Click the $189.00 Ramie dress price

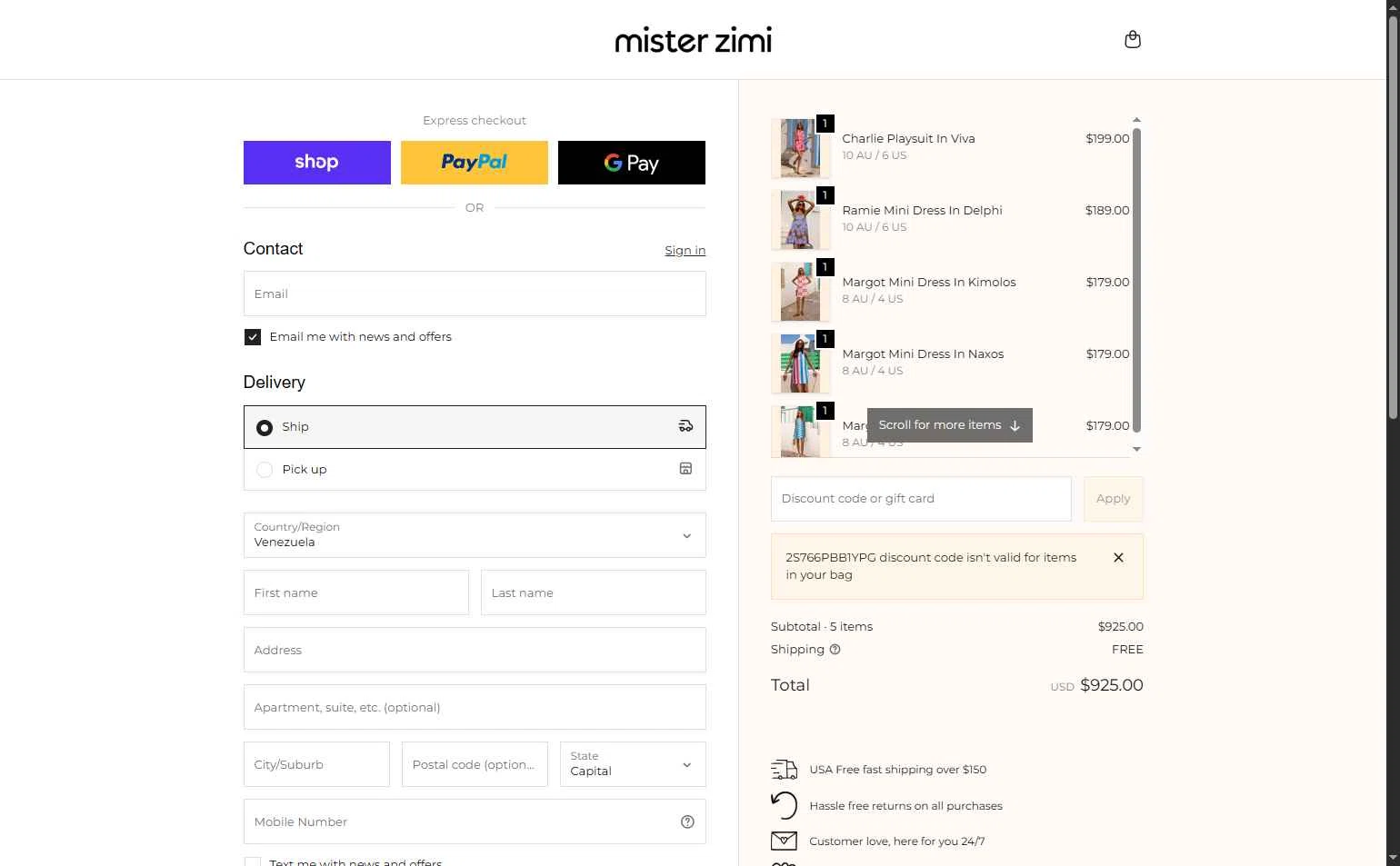click(x=1107, y=211)
